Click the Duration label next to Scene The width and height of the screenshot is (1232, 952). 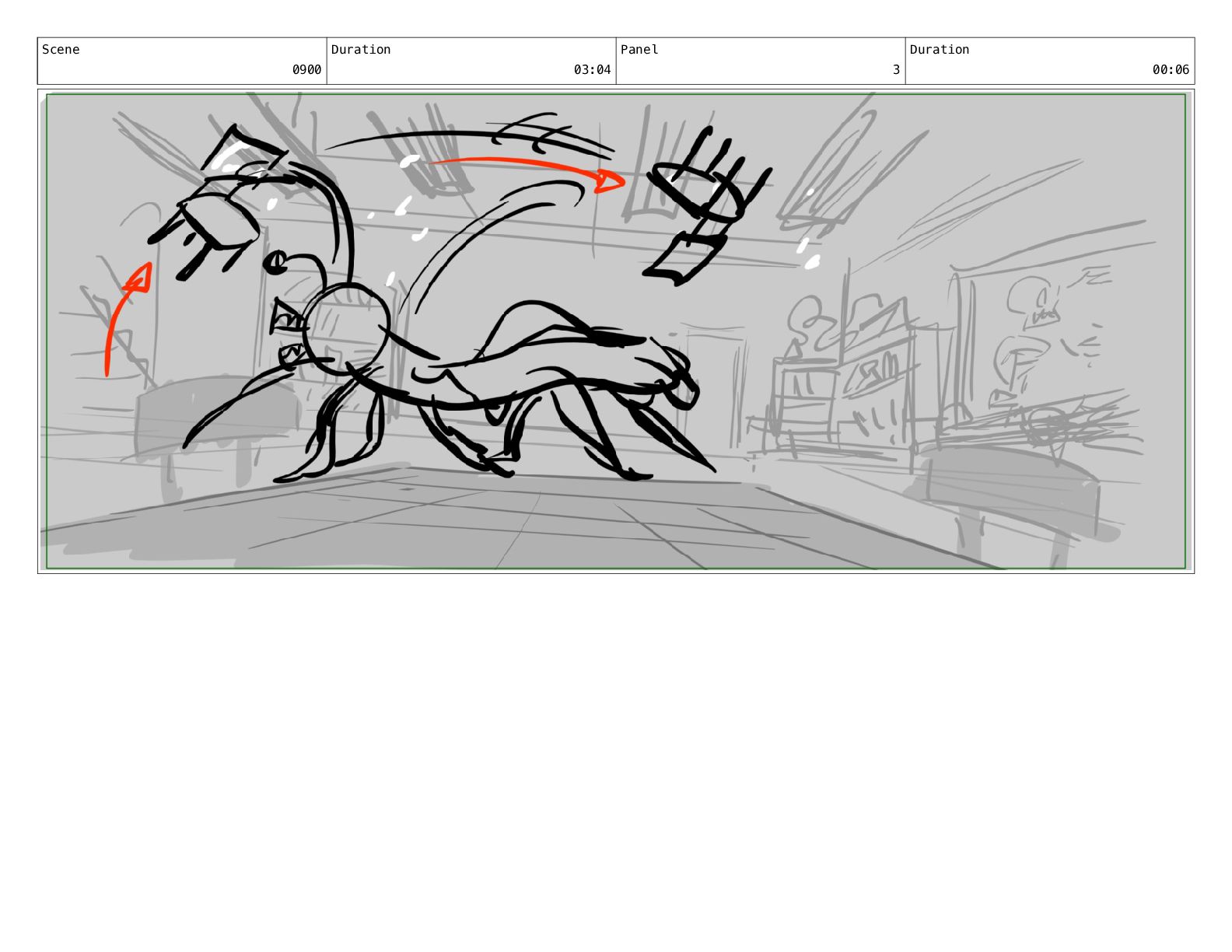pyautogui.click(x=361, y=50)
